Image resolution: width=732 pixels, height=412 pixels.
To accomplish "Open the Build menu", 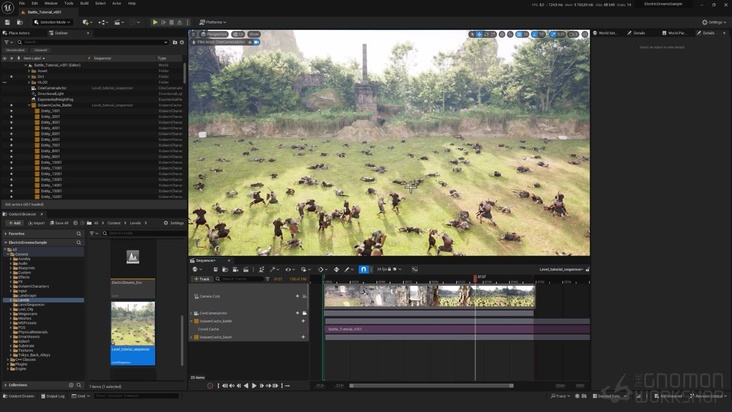I will (84, 3).
